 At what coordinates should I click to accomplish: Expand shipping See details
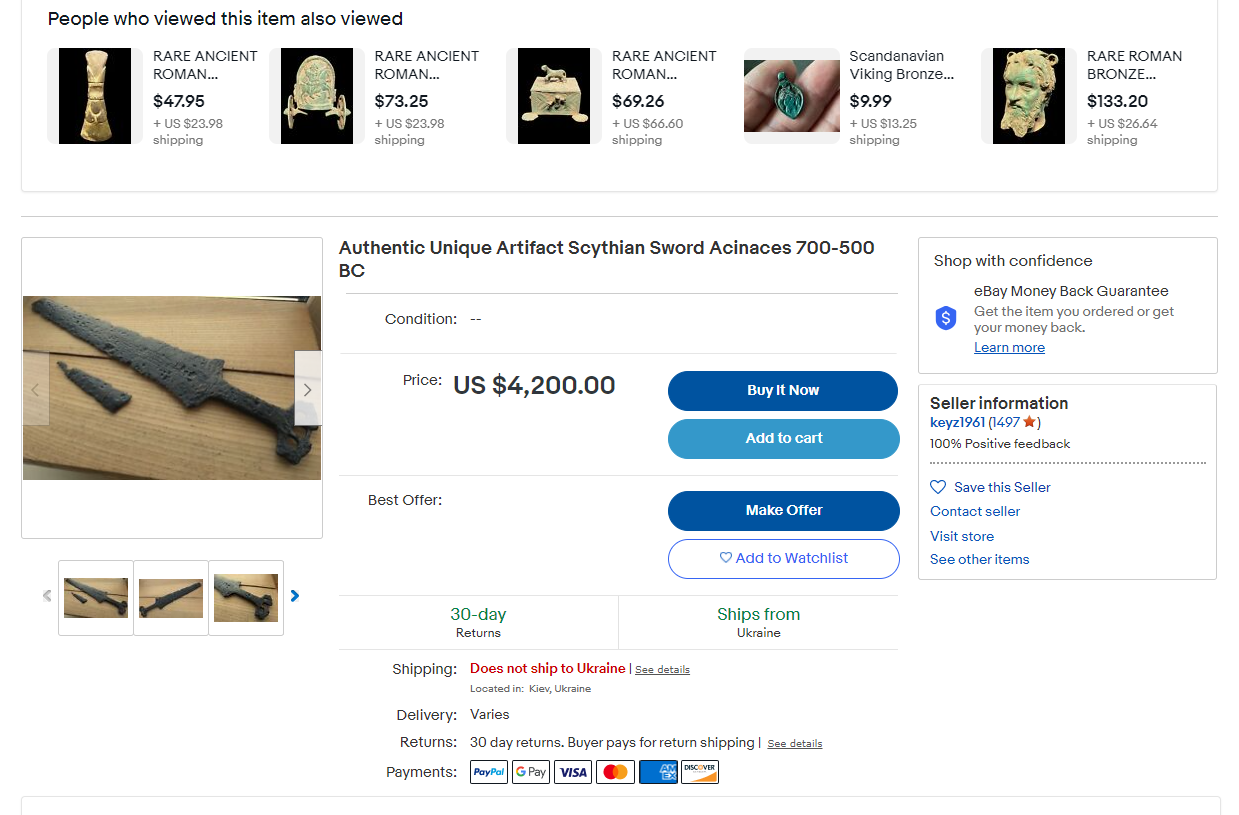[662, 670]
